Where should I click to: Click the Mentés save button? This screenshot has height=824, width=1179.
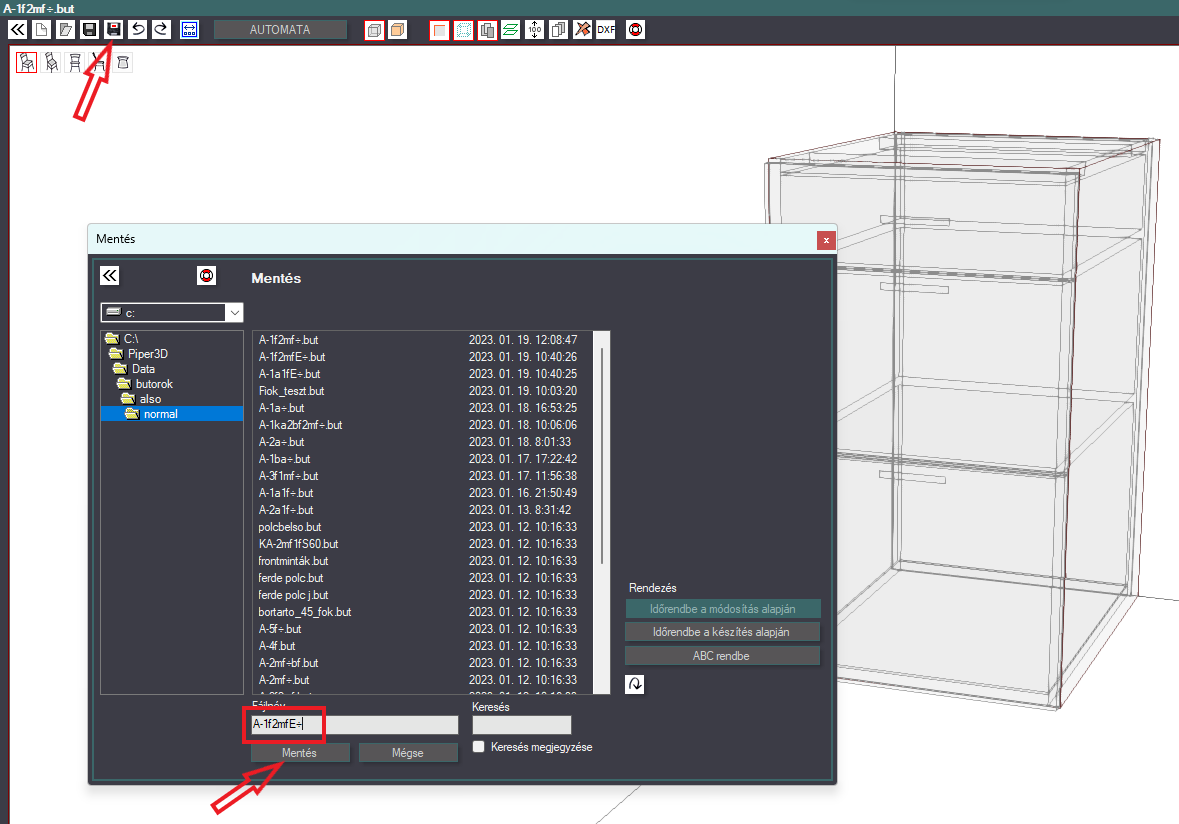click(300, 753)
